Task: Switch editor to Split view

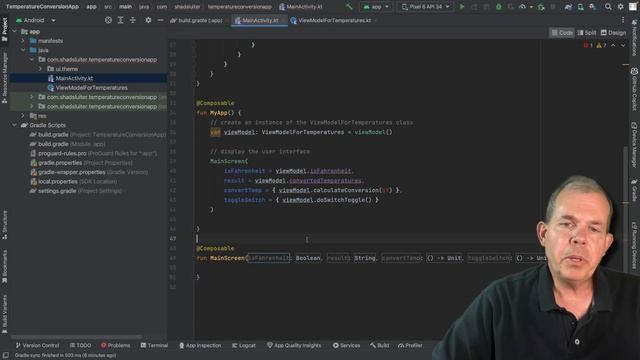Action: click(587, 33)
